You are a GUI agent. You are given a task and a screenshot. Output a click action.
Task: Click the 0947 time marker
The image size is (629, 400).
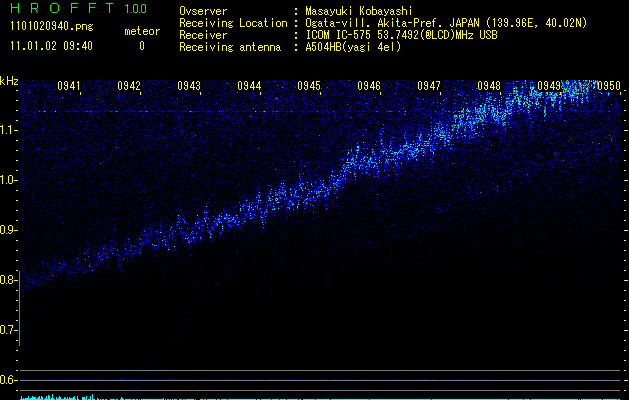tap(429, 85)
